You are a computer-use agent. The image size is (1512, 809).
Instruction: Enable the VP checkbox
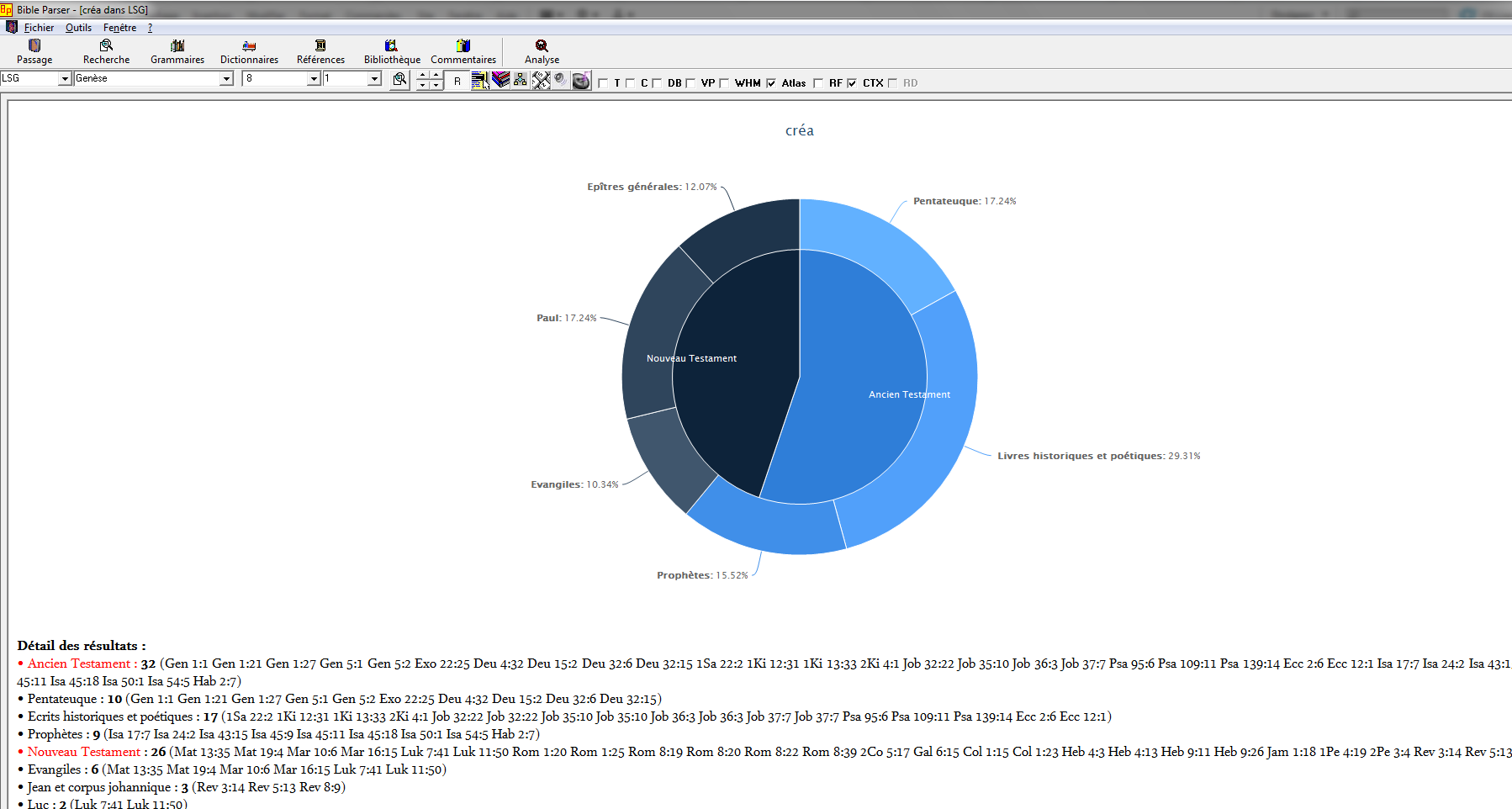point(690,83)
